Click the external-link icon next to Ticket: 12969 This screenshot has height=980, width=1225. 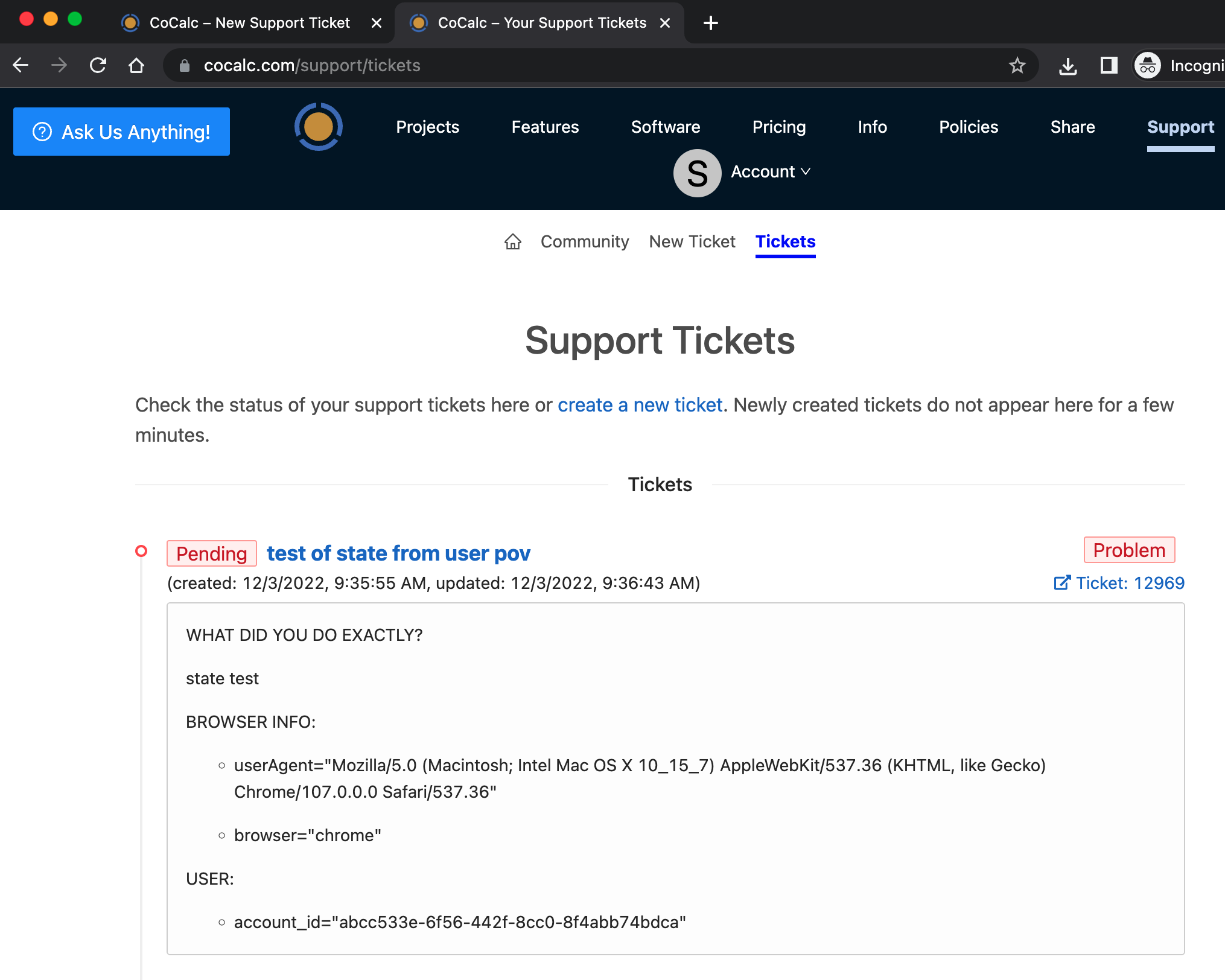pos(1061,583)
